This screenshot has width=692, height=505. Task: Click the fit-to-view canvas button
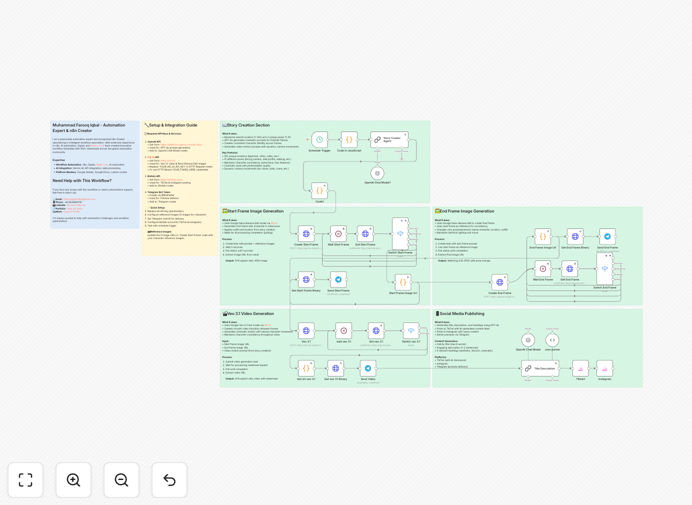coord(26,480)
